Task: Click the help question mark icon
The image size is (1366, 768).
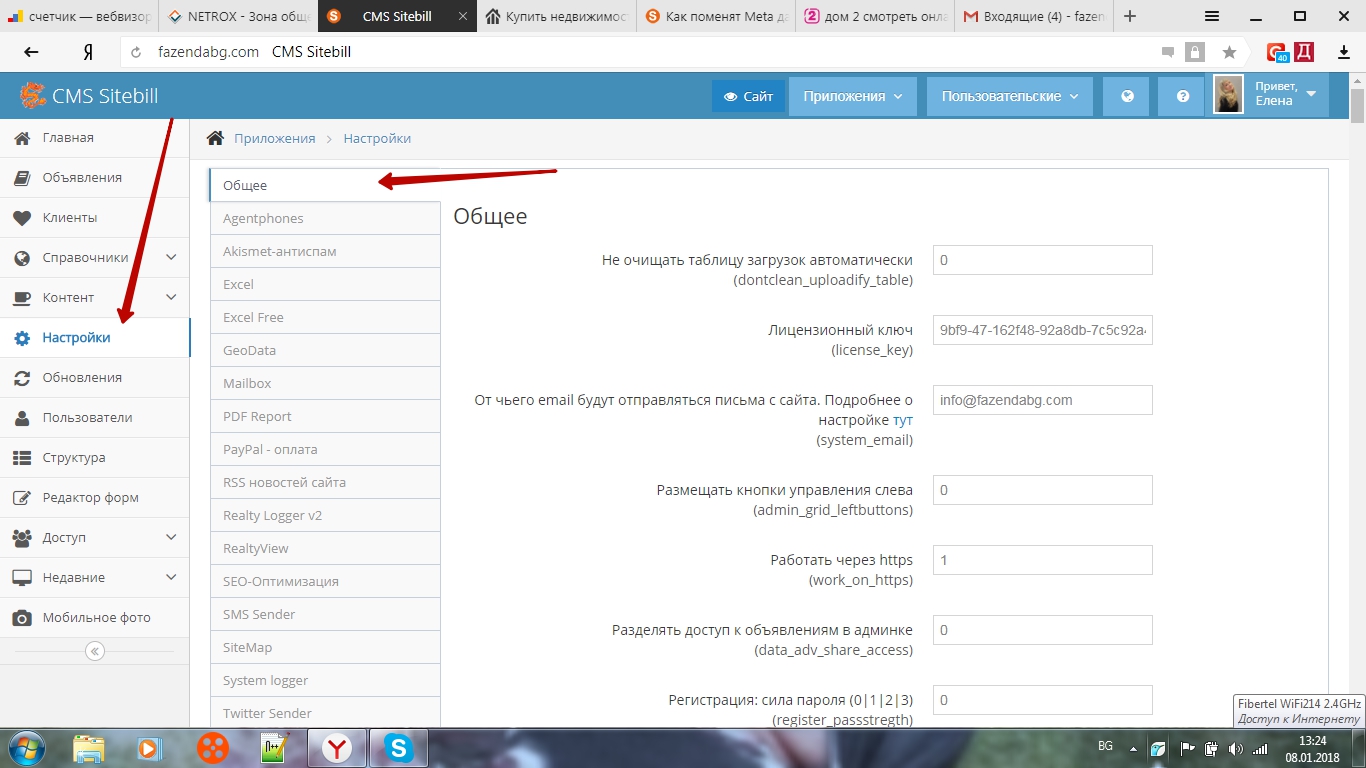Action: (x=1183, y=97)
